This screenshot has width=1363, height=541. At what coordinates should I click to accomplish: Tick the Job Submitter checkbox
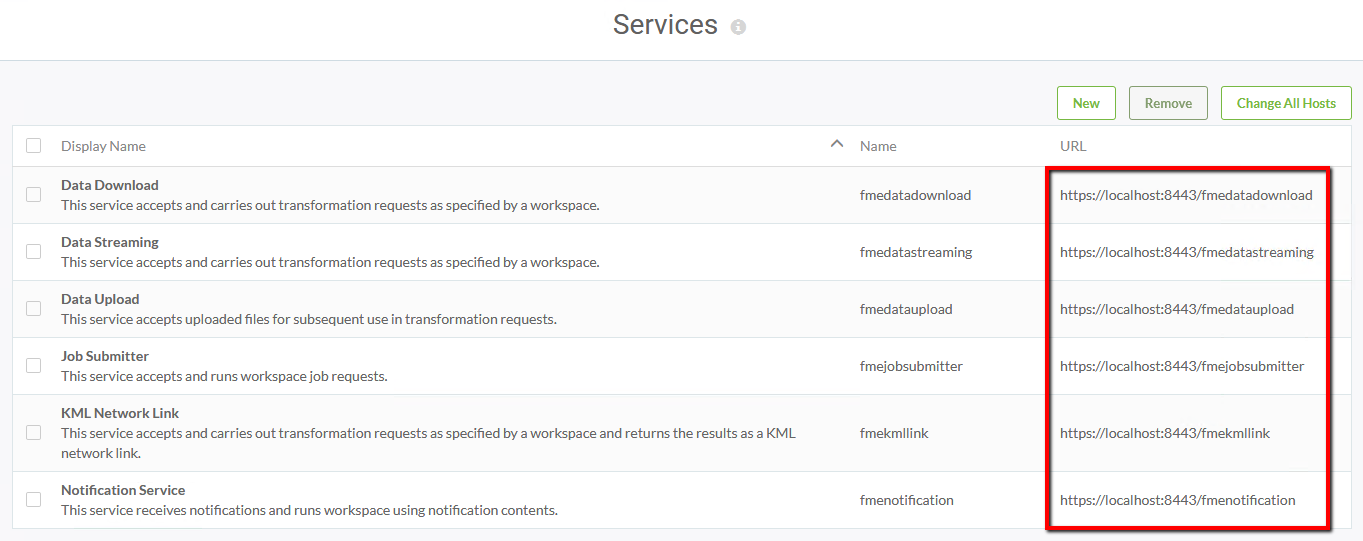[x=34, y=366]
